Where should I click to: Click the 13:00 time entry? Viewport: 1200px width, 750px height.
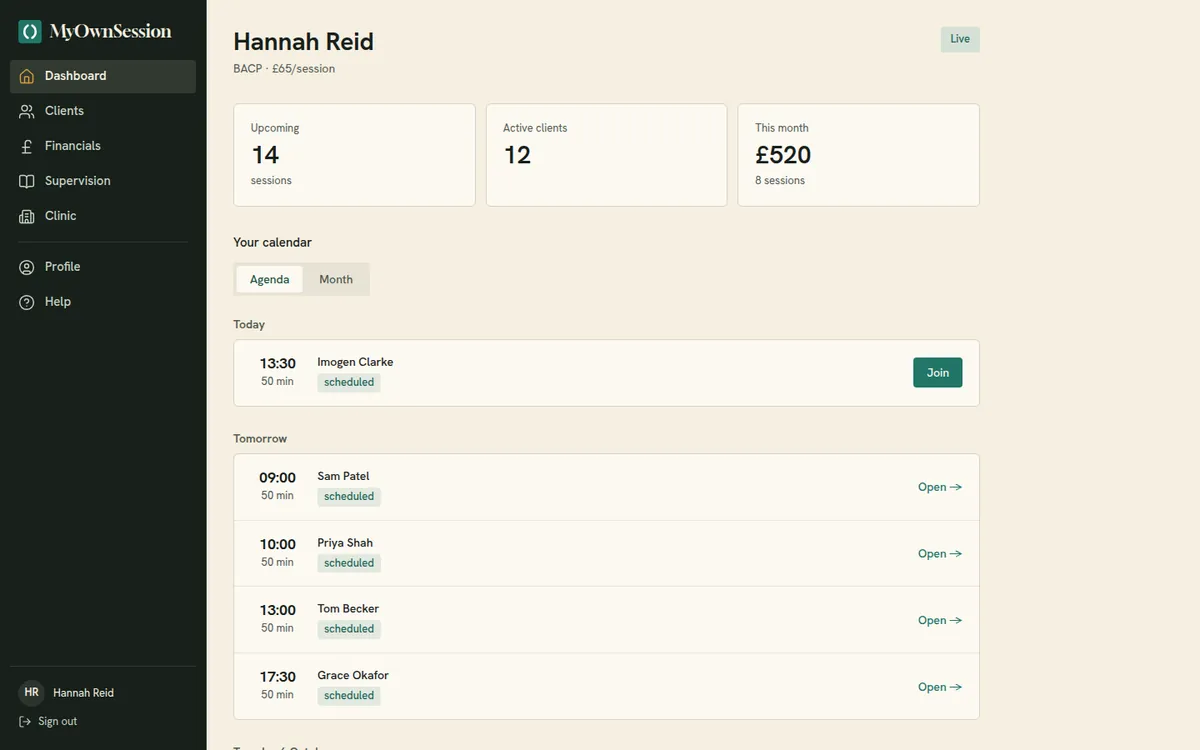point(278,611)
